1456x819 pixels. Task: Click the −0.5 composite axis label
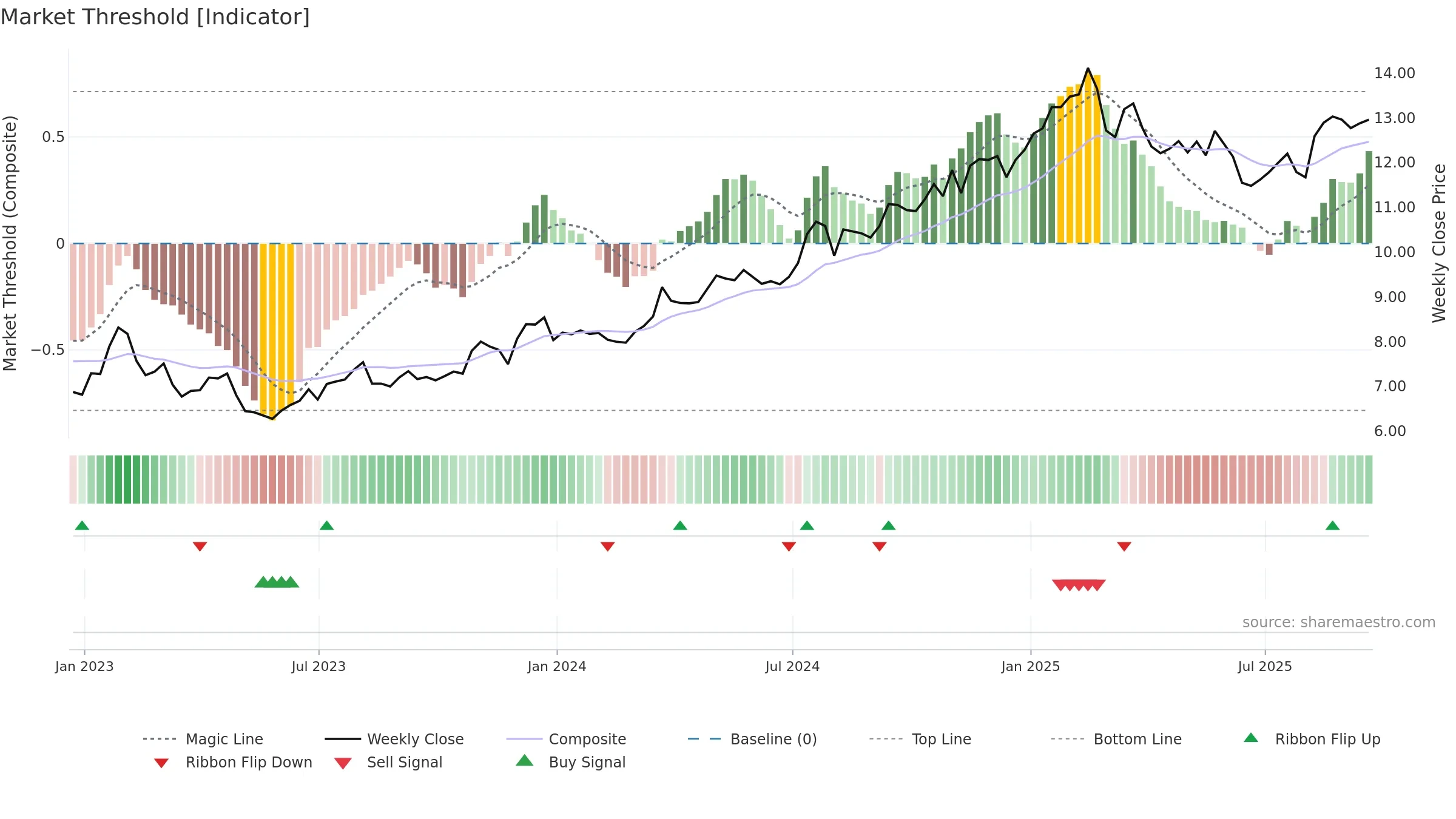tap(48, 350)
